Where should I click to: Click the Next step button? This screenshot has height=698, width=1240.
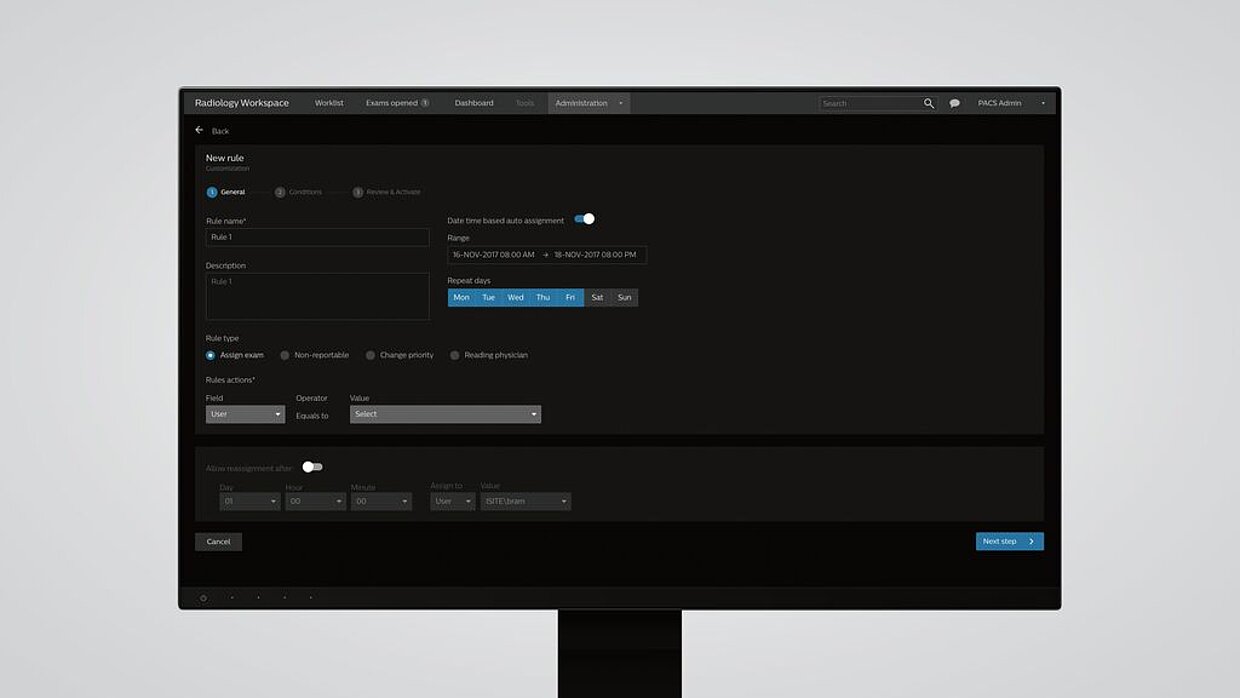point(1009,541)
